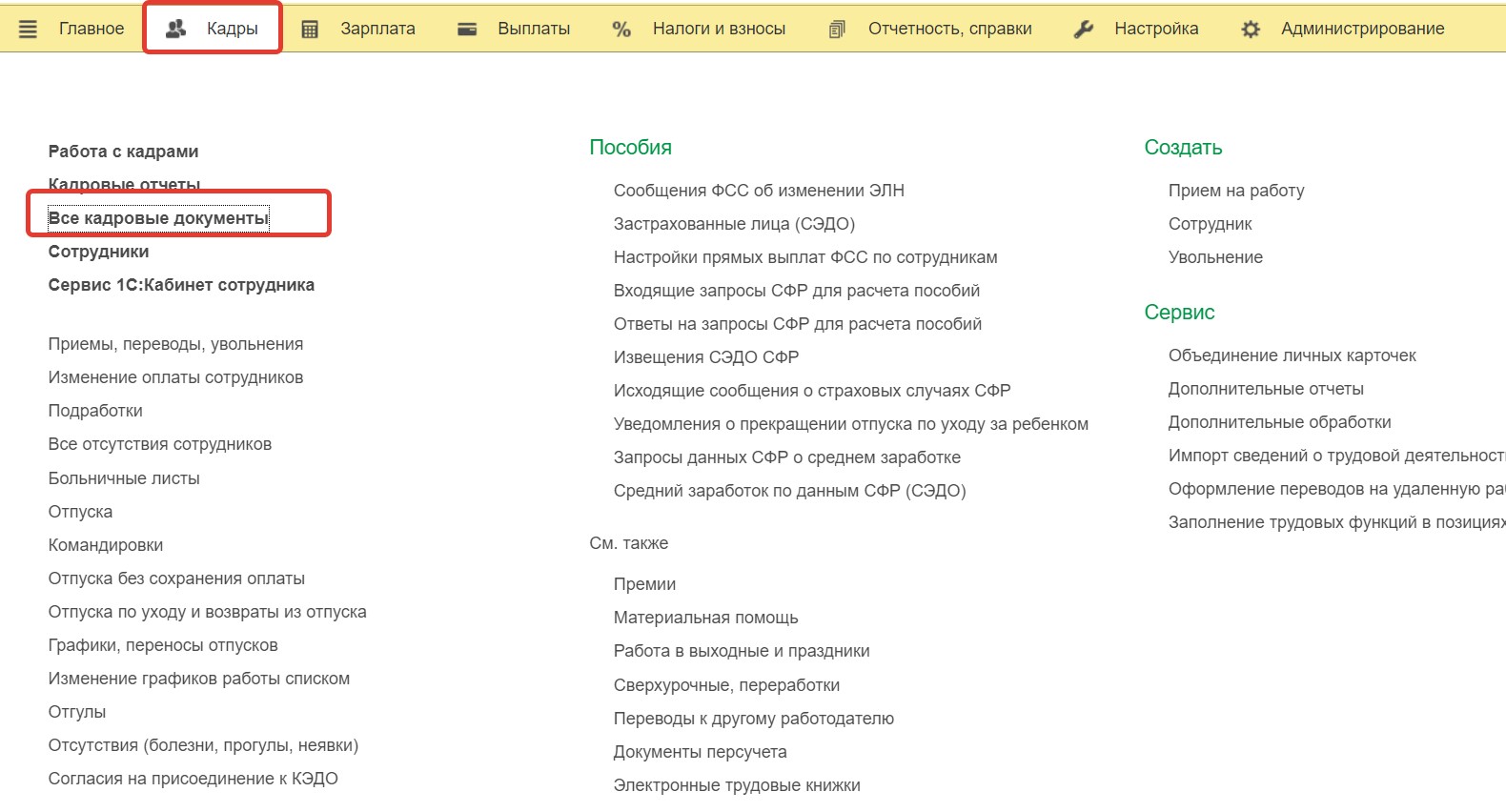Open Ответы на запросы СФР для расчета пособий
This screenshot has width=1506, height=812.
pyautogui.click(x=798, y=324)
